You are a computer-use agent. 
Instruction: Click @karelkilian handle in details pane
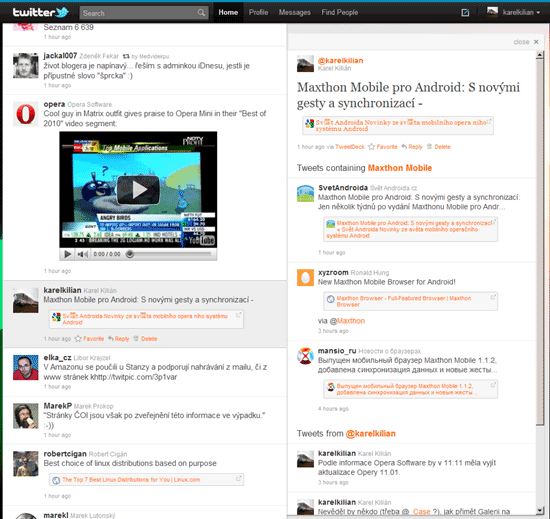tap(340, 60)
